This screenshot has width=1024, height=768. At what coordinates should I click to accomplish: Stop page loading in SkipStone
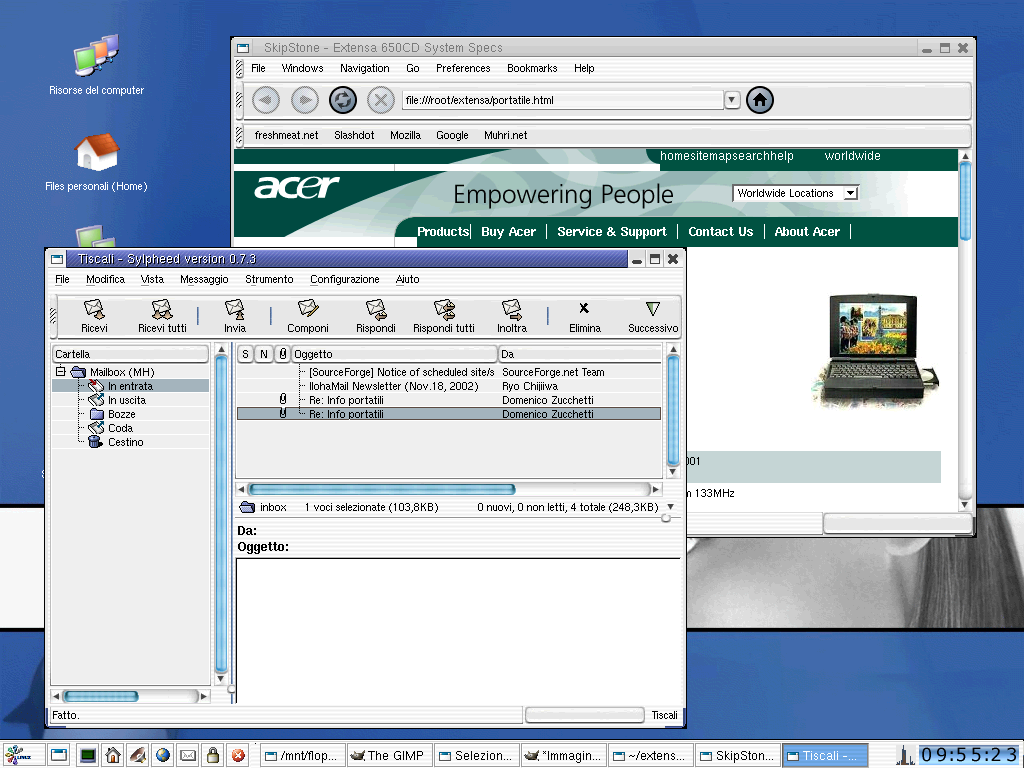pyautogui.click(x=381, y=100)
